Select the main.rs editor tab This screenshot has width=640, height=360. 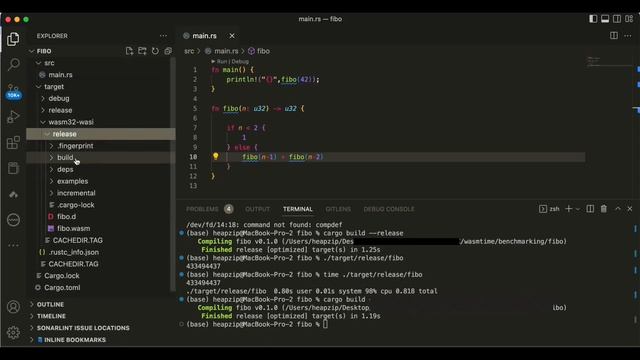[x=204, y=36]
